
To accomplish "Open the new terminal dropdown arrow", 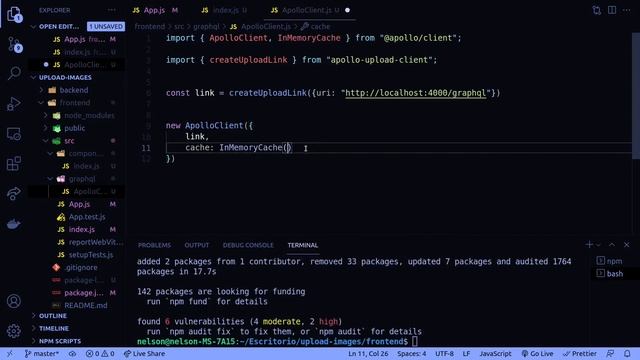I will (x=598, y=245).
